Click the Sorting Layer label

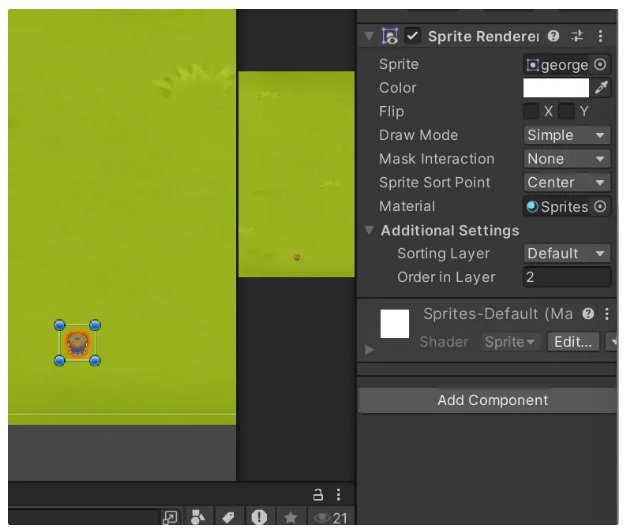point(443,253)
